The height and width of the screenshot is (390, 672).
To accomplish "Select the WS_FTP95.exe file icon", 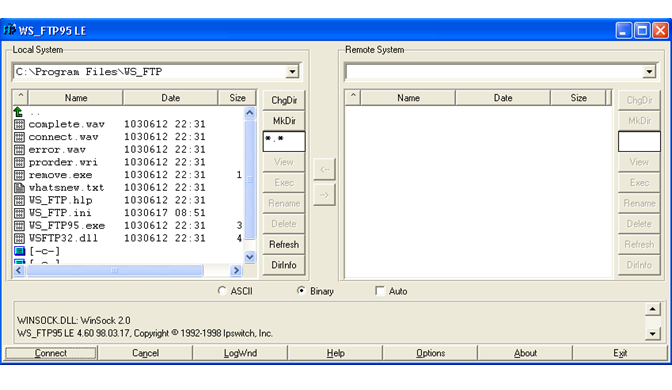I will pyautogui.click(x=19, y=226).
